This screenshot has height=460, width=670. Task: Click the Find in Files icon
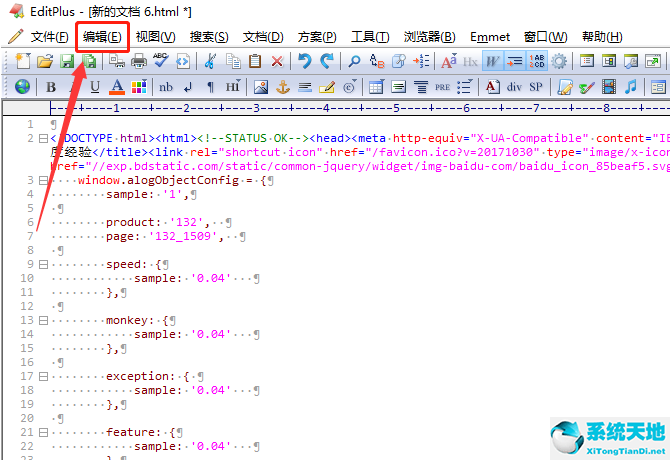[x=398, y=62]
